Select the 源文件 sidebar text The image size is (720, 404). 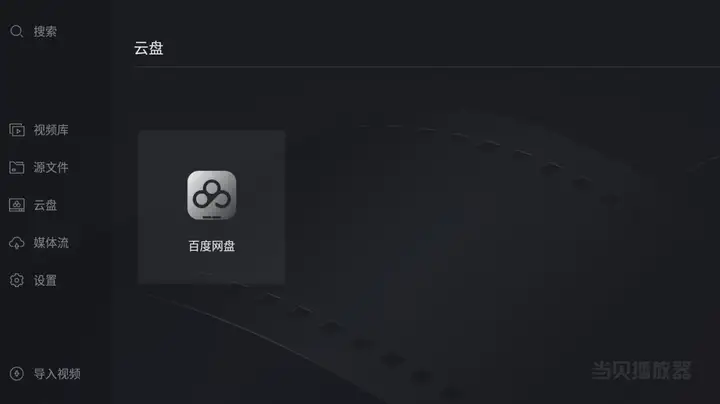coord(51,168)
